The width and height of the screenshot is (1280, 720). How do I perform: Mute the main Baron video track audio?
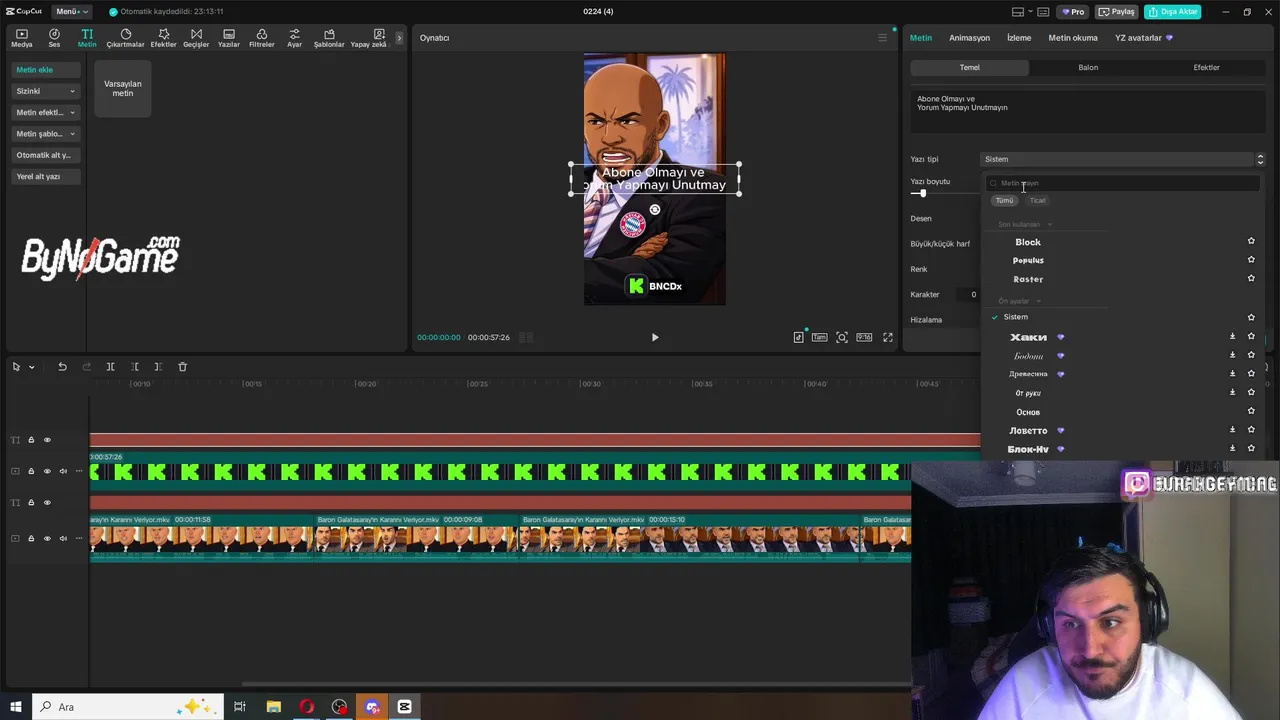coord(63,538)
